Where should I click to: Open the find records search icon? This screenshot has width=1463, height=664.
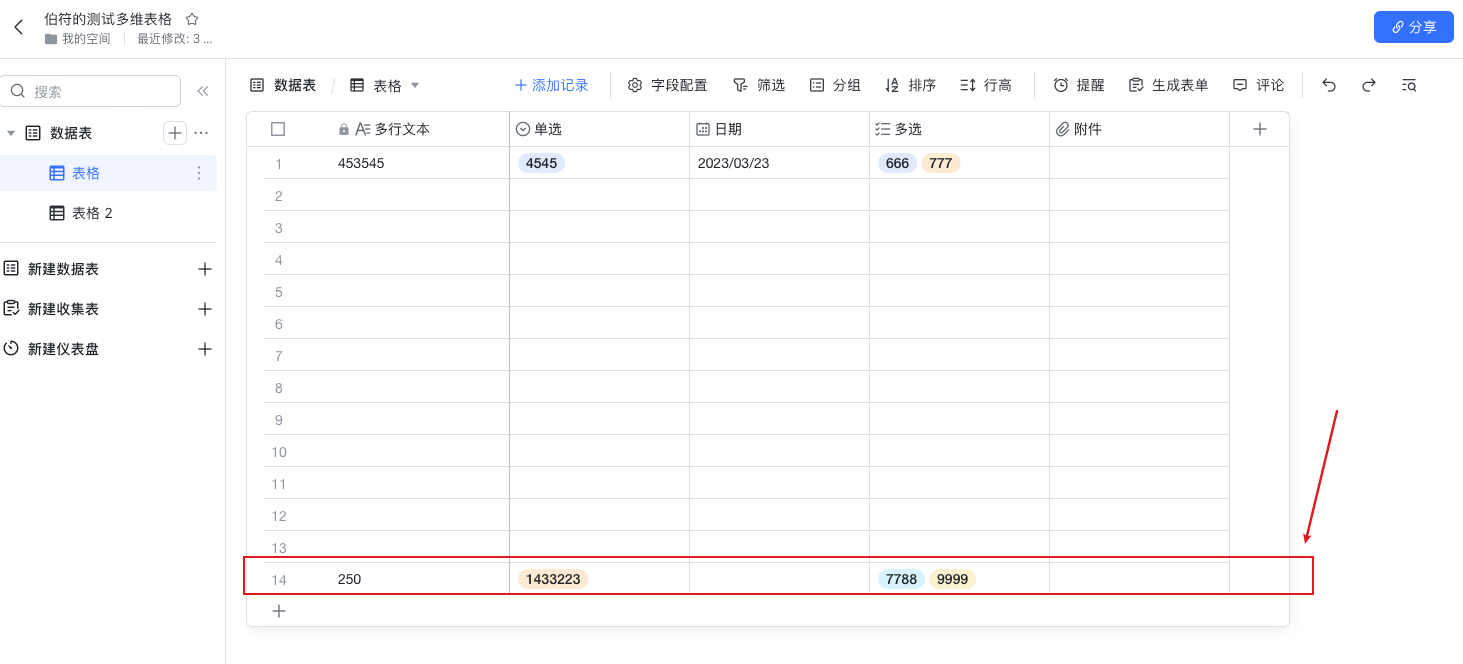click(x=1409, y=85)
